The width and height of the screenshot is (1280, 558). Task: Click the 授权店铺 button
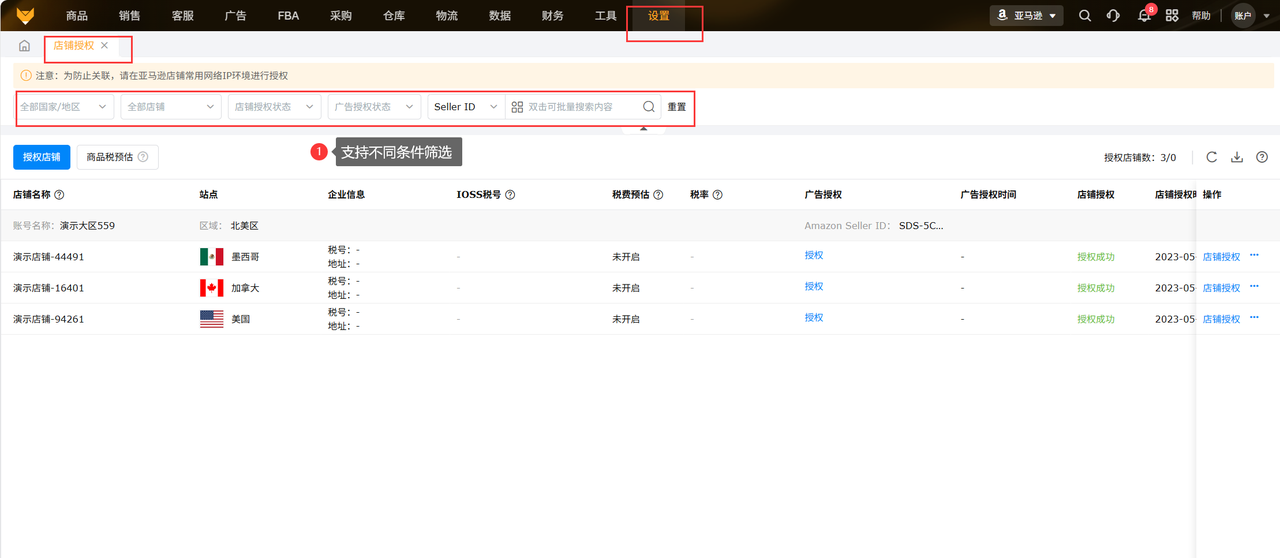(x=41, y=157)
